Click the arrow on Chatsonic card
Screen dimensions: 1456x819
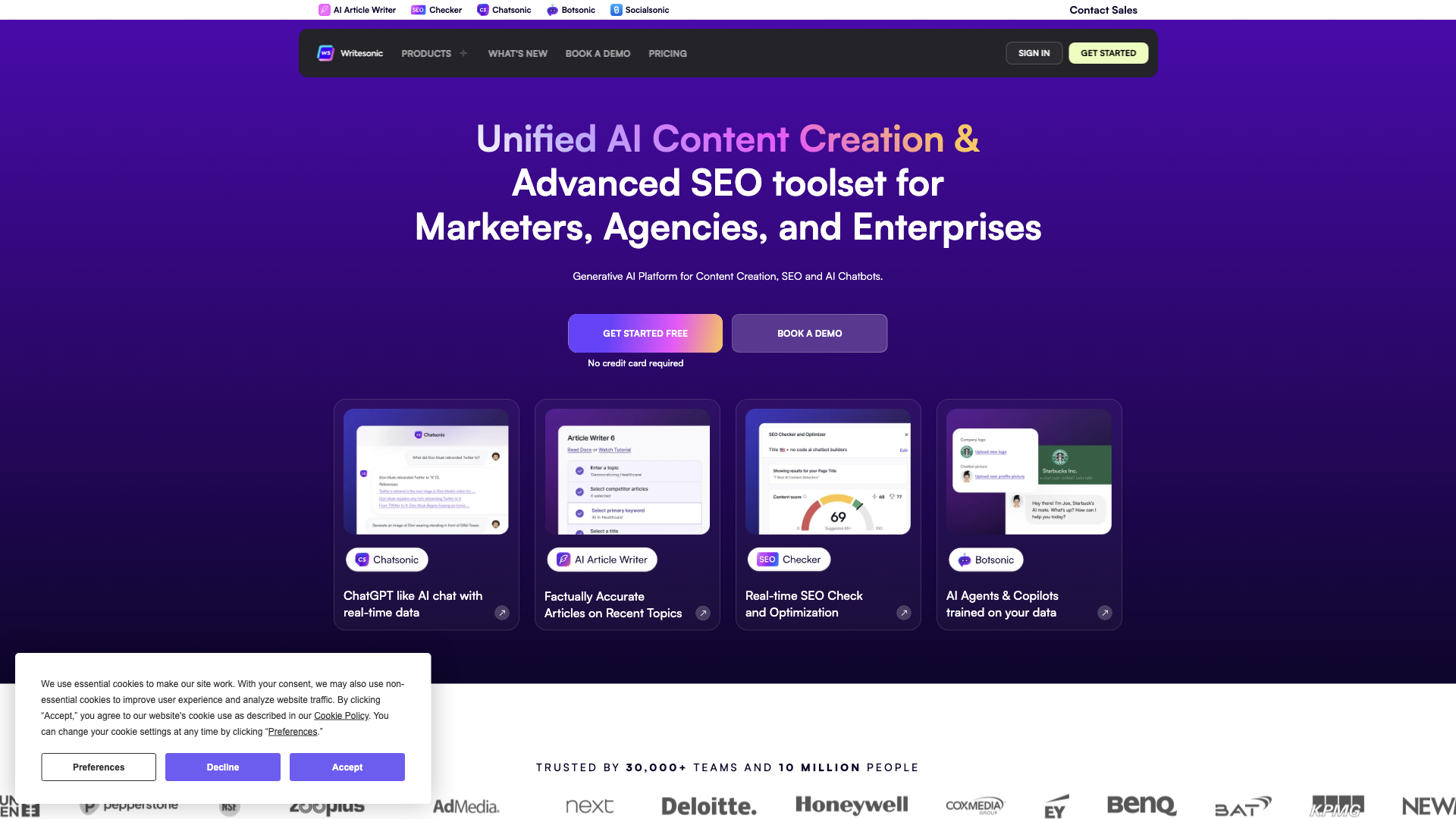click(x=503, y=612)
